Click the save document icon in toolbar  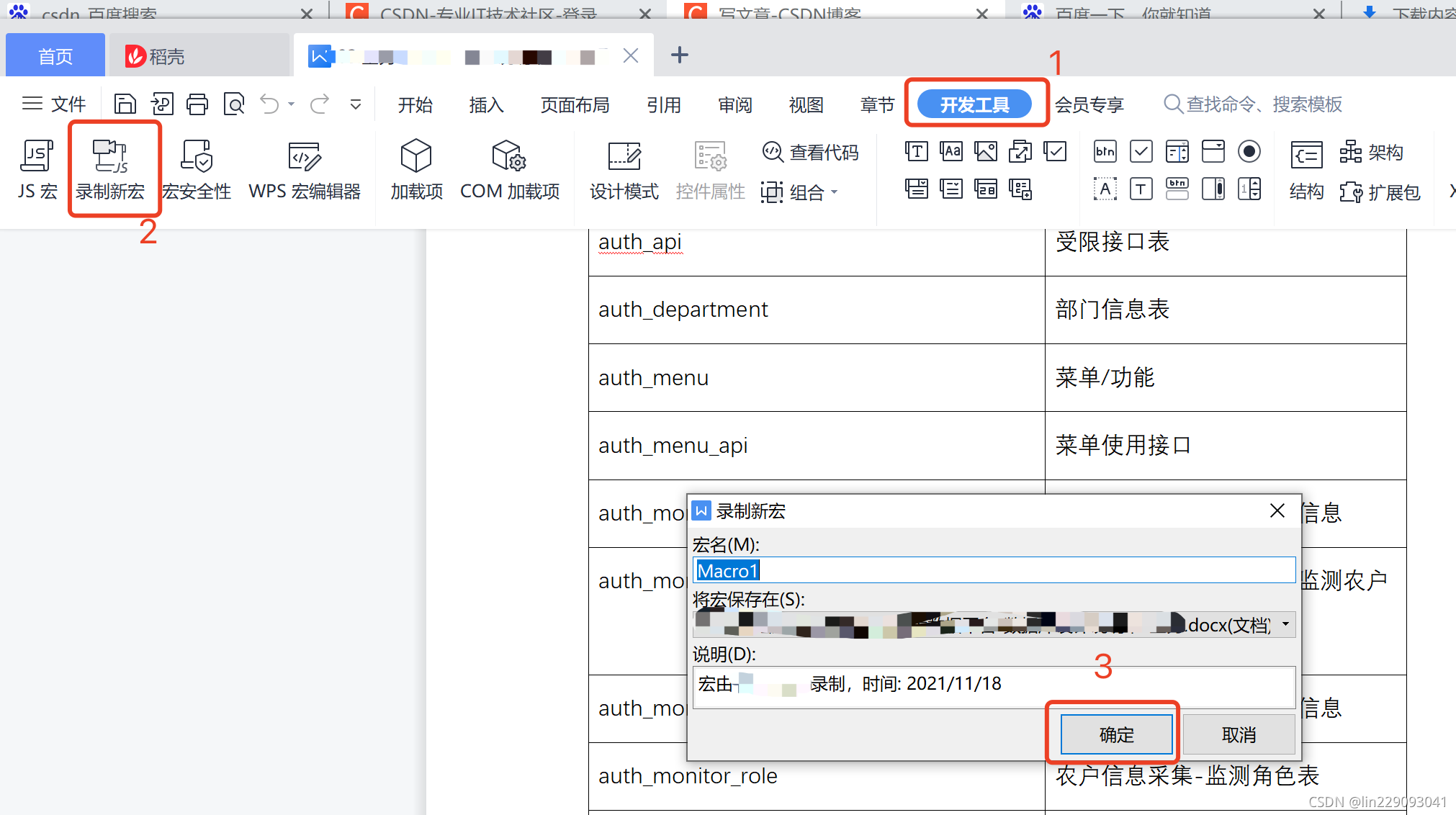pyautogui.click(x=125, y=104)
